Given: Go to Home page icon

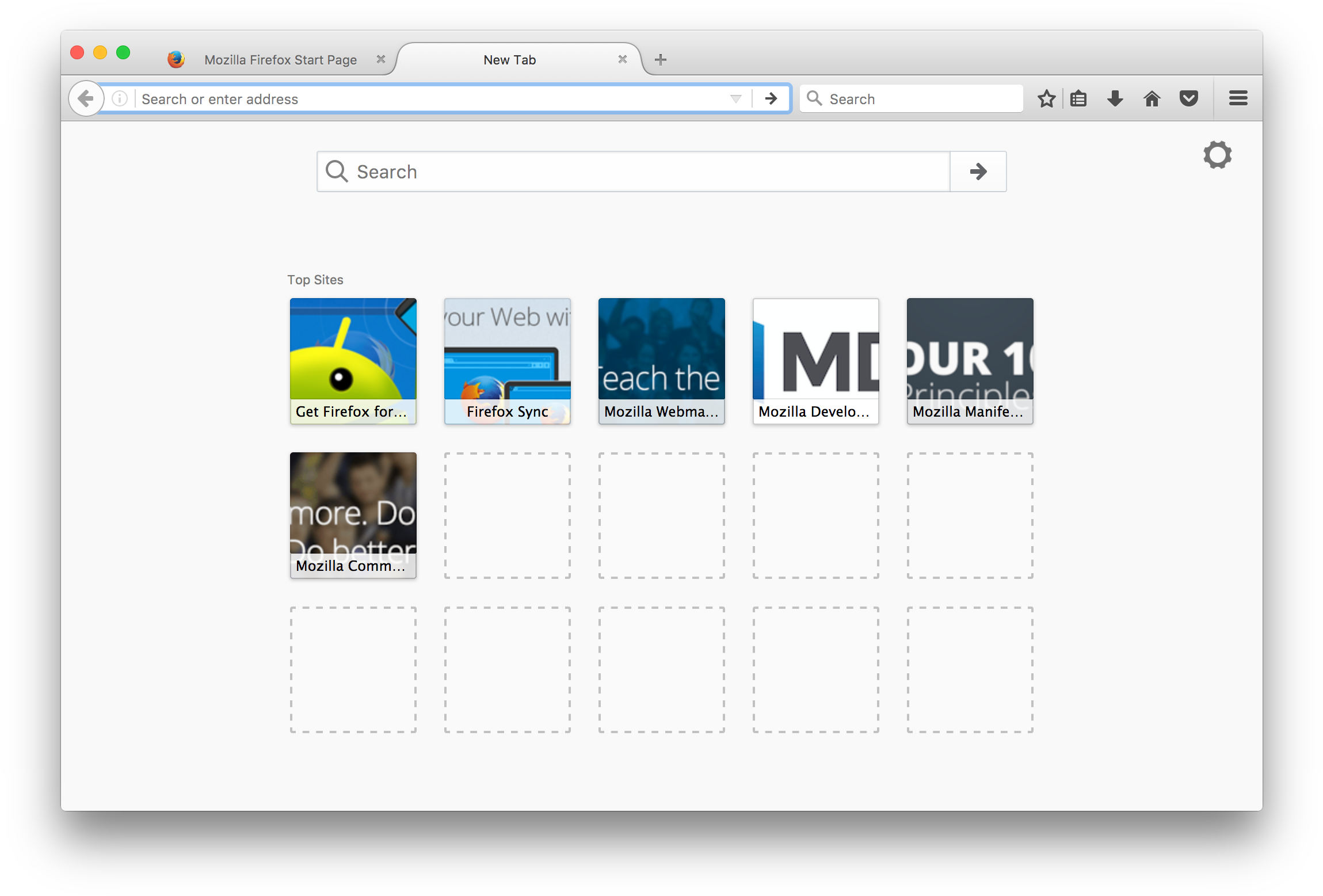Looking at the screenshot, I should [x=1152, y=98].
